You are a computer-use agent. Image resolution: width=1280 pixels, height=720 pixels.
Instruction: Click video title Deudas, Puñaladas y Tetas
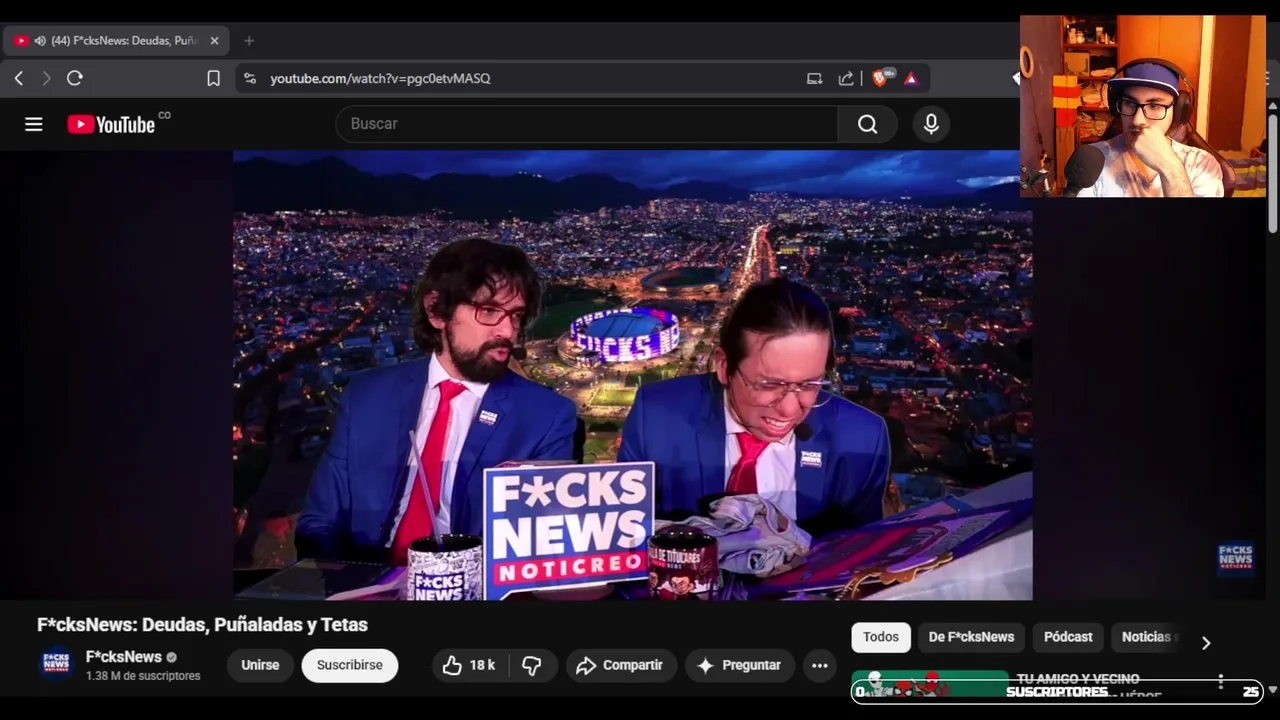[202, 625]
